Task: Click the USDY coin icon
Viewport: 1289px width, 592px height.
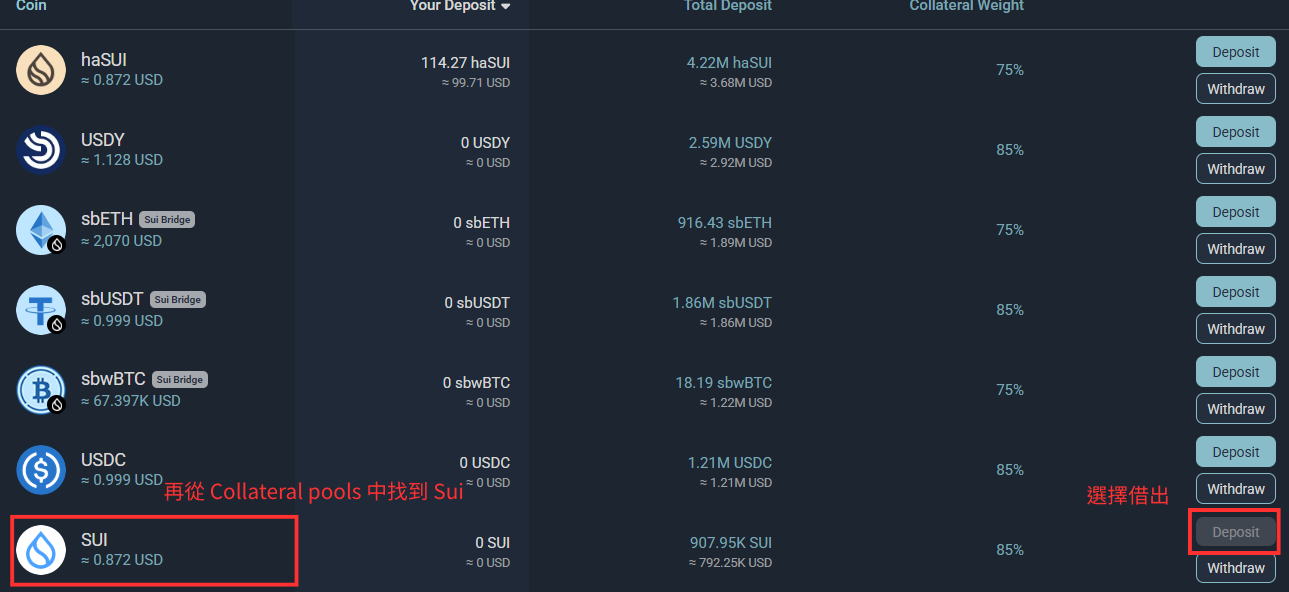Action: point(41,150)
